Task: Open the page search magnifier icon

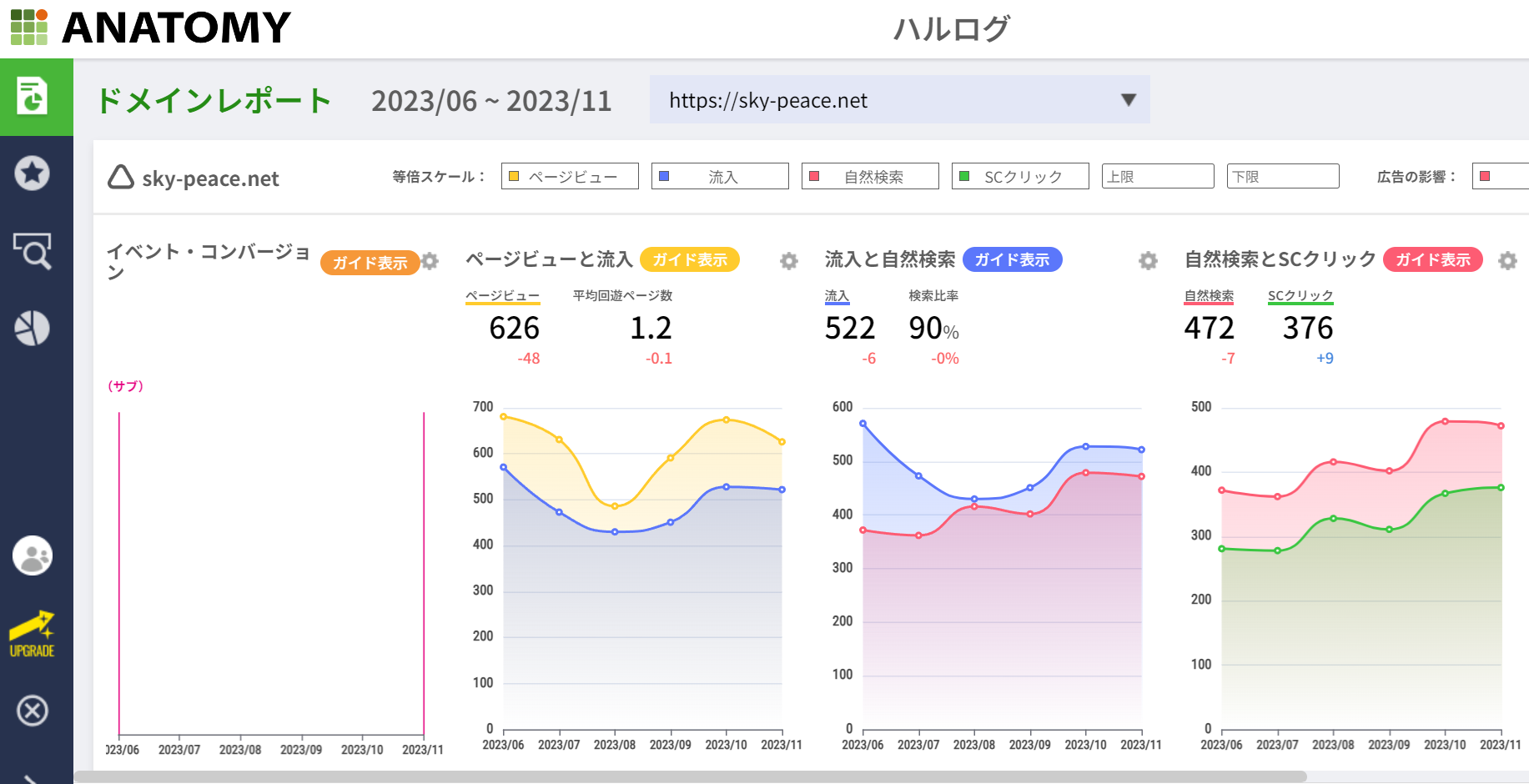Action: pyautogui.click(x=33, y=250)
